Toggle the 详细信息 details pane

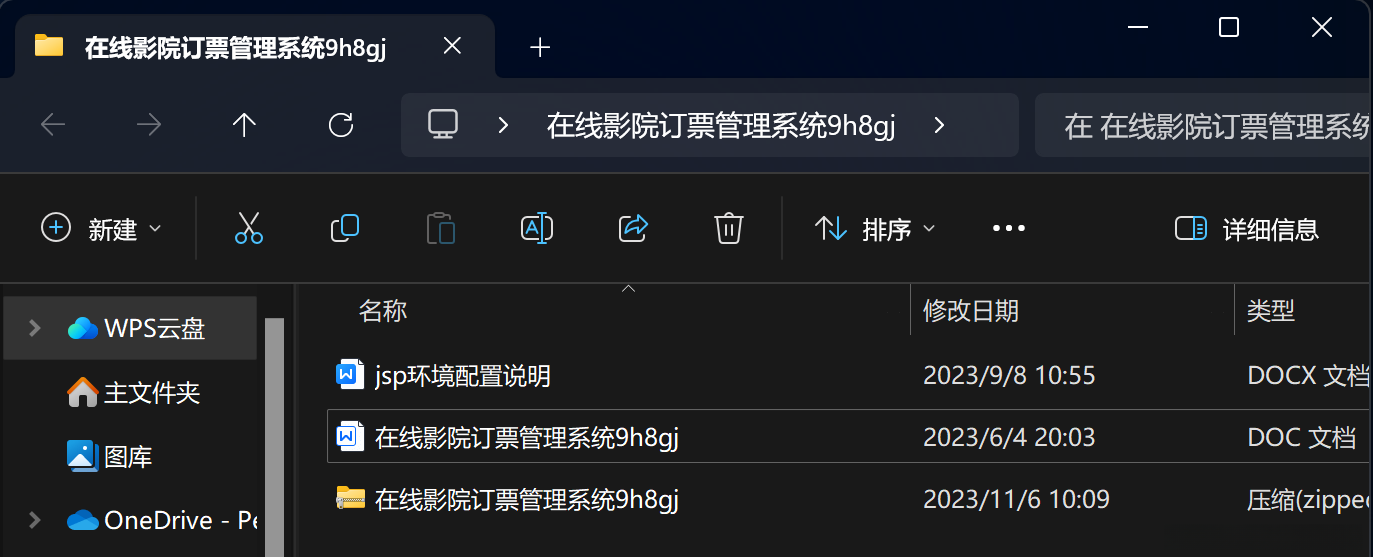coord(1247,229)
